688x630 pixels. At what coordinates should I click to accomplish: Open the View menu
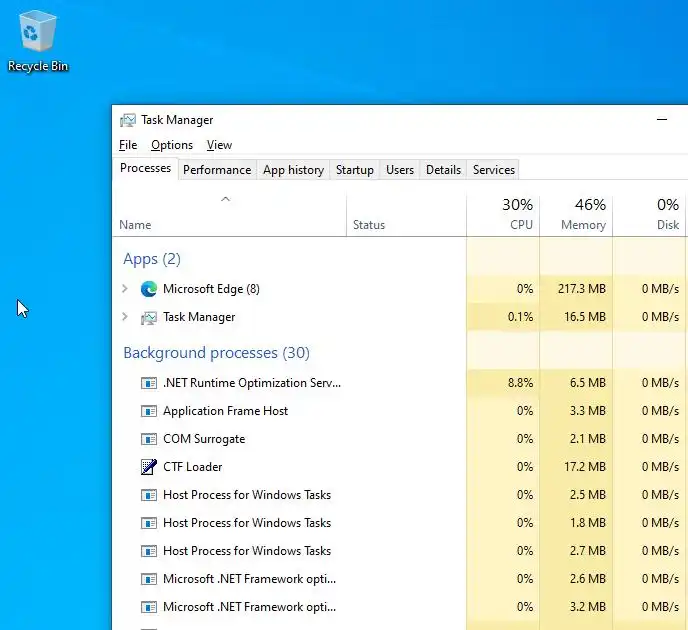pyautogui.click(x=219, y=145)
